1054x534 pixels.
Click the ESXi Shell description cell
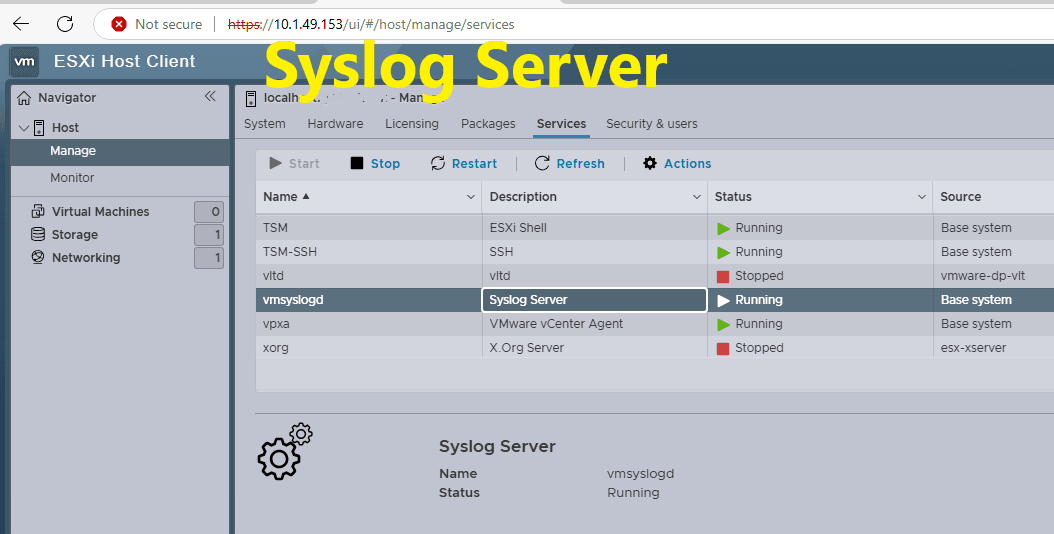pos(594,228)
